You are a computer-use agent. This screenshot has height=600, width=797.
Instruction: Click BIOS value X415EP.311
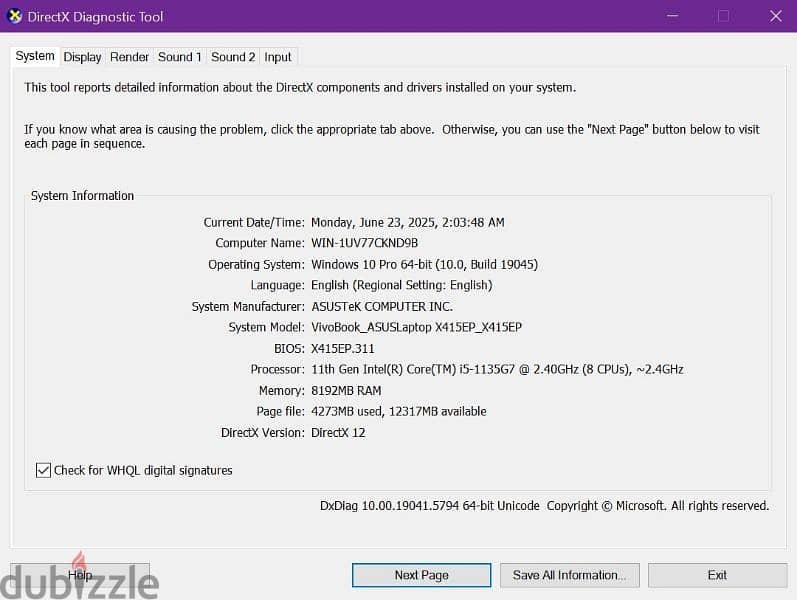coord(343,349)
